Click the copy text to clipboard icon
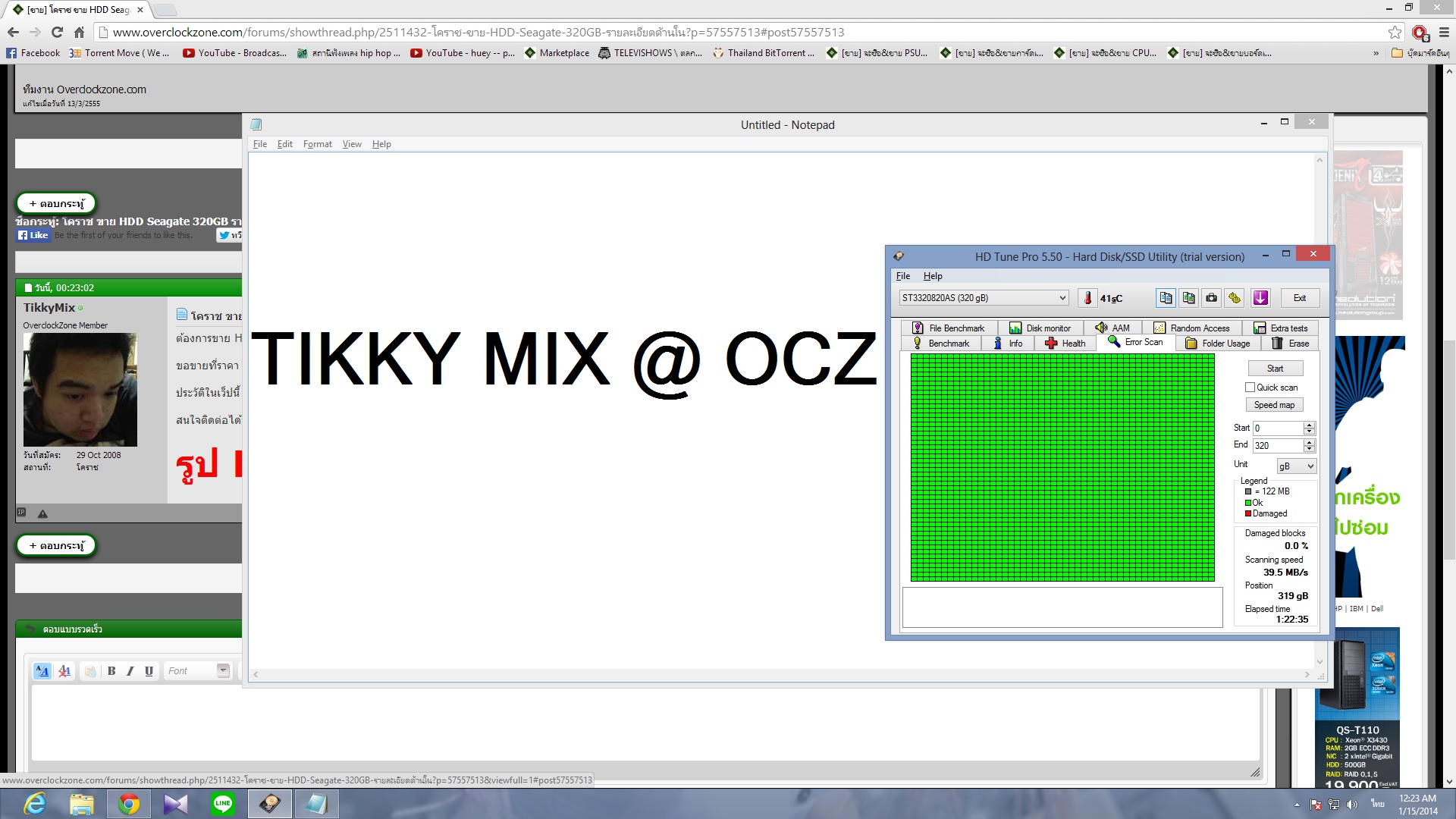 pos(1166,298)
